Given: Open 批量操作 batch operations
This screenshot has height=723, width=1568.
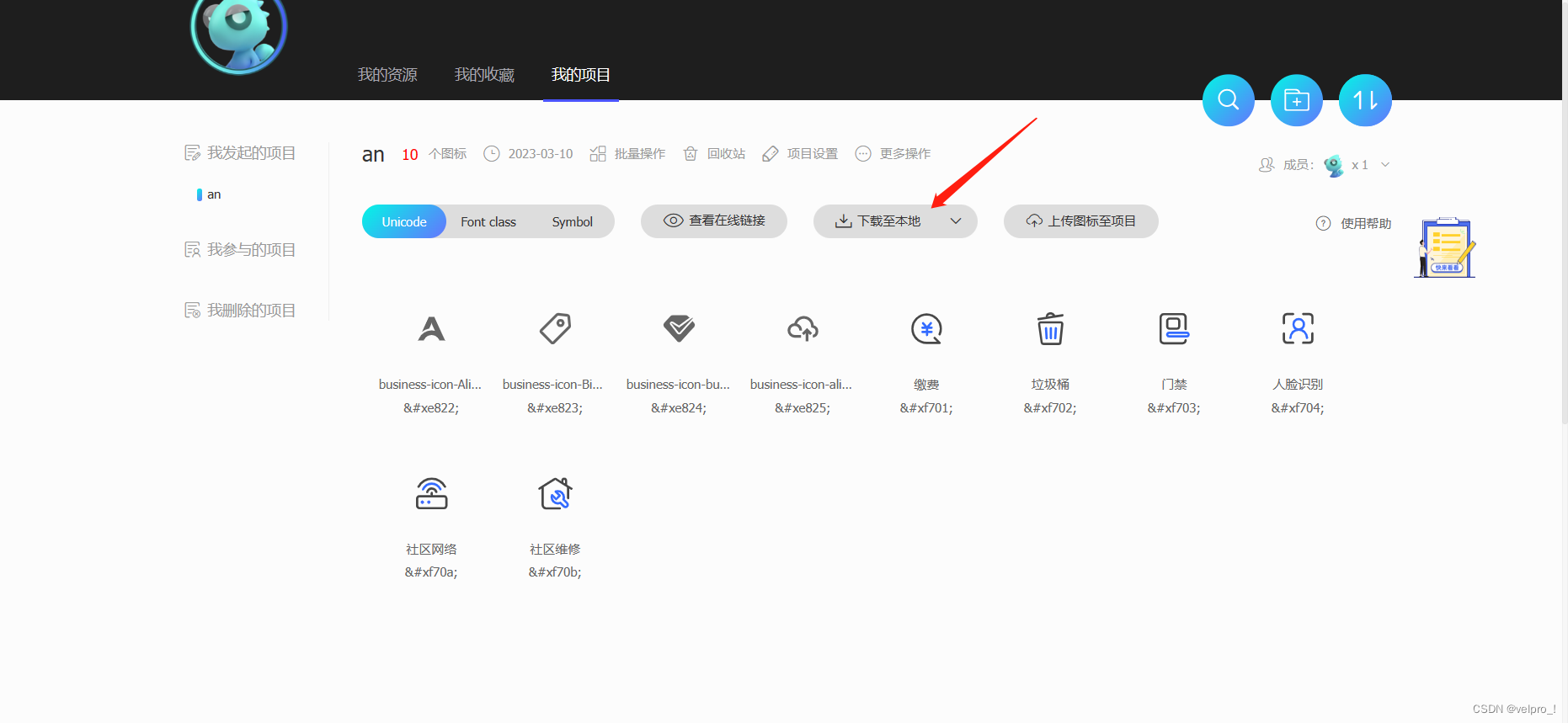Looking at the screenshot, I should (627, 153).
